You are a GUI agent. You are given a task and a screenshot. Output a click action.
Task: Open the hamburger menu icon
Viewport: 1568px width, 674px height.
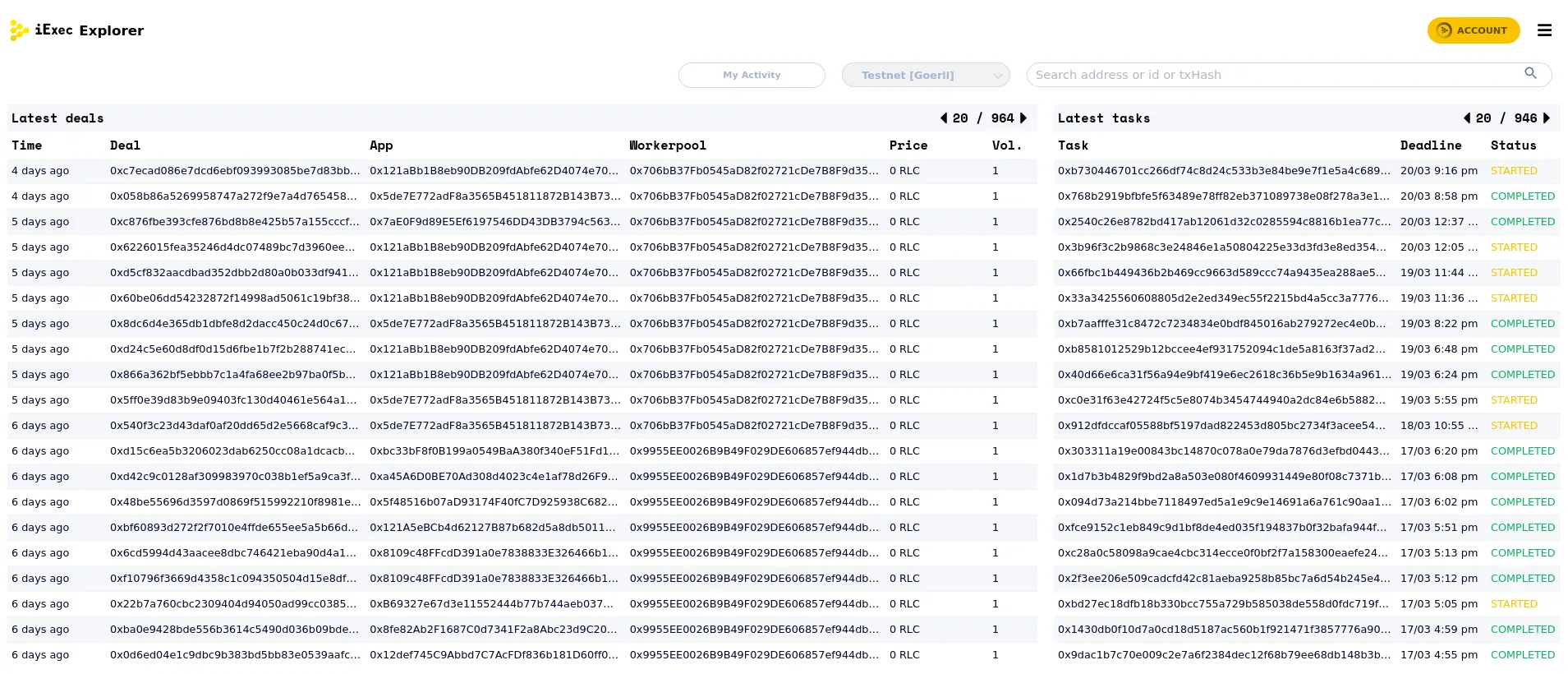1544,30
